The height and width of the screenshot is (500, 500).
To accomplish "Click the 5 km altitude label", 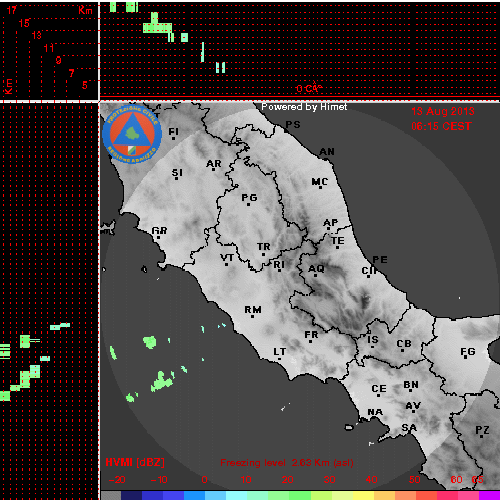I will tap(85, 85).
